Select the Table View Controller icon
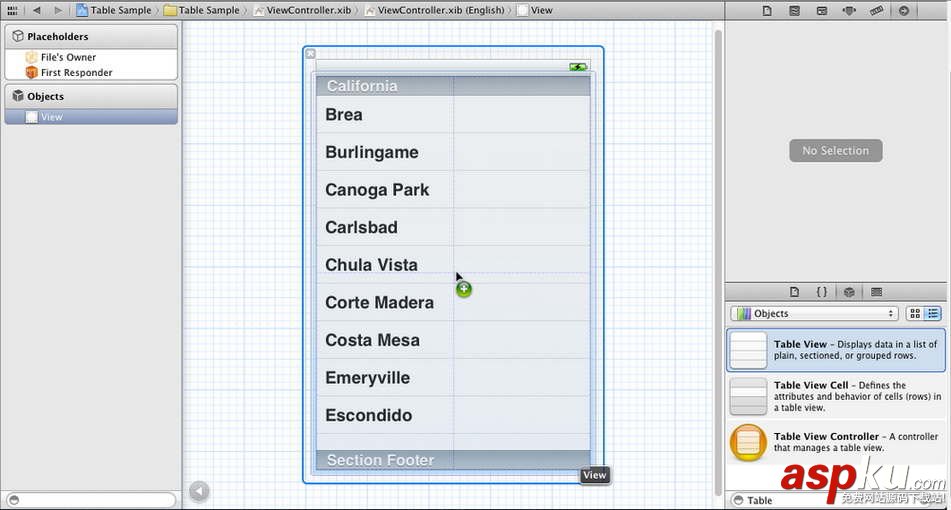The height and width of the screenshot is (510, 951). pos(748,442)
